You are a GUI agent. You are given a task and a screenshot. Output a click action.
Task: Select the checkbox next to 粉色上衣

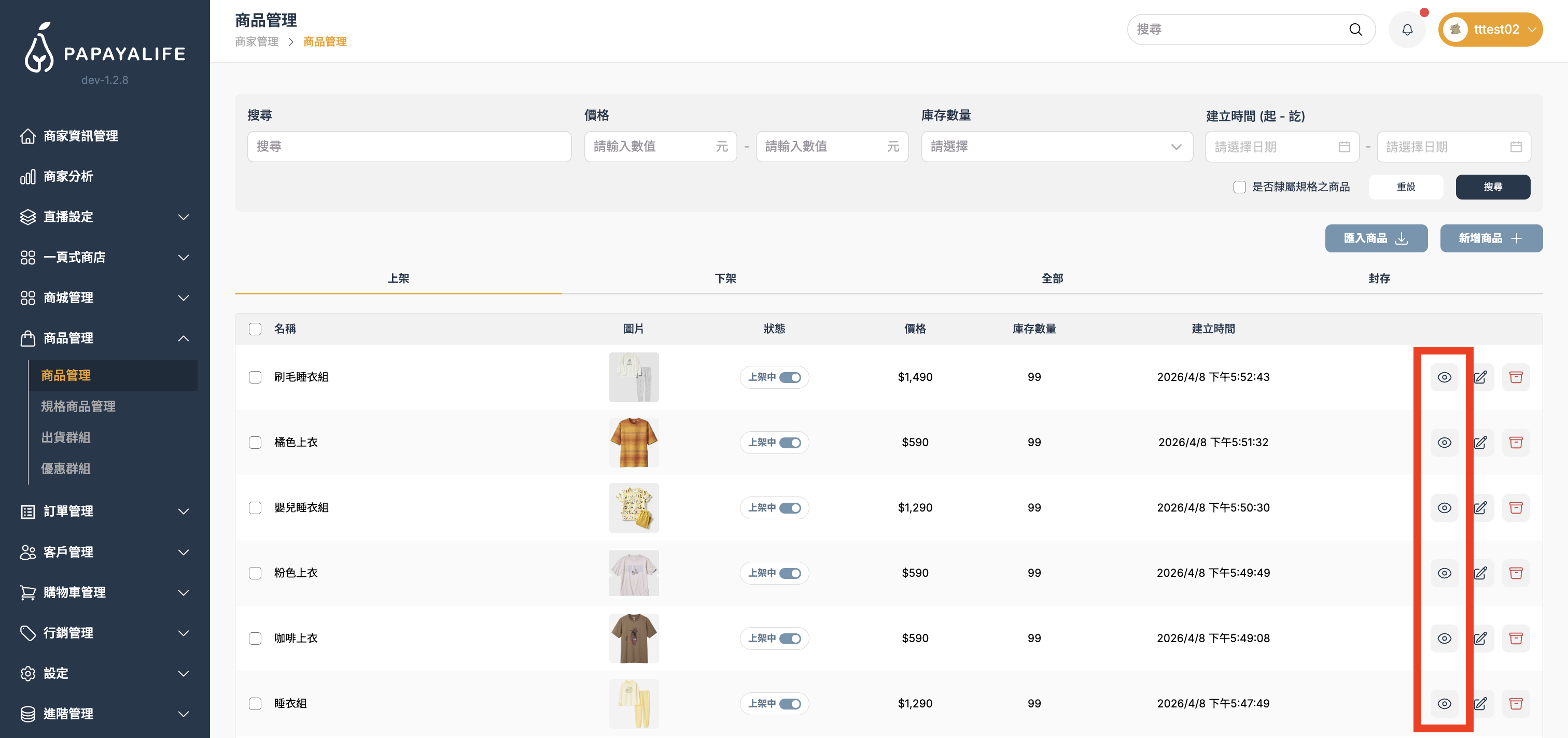click(x=255, y=573)
